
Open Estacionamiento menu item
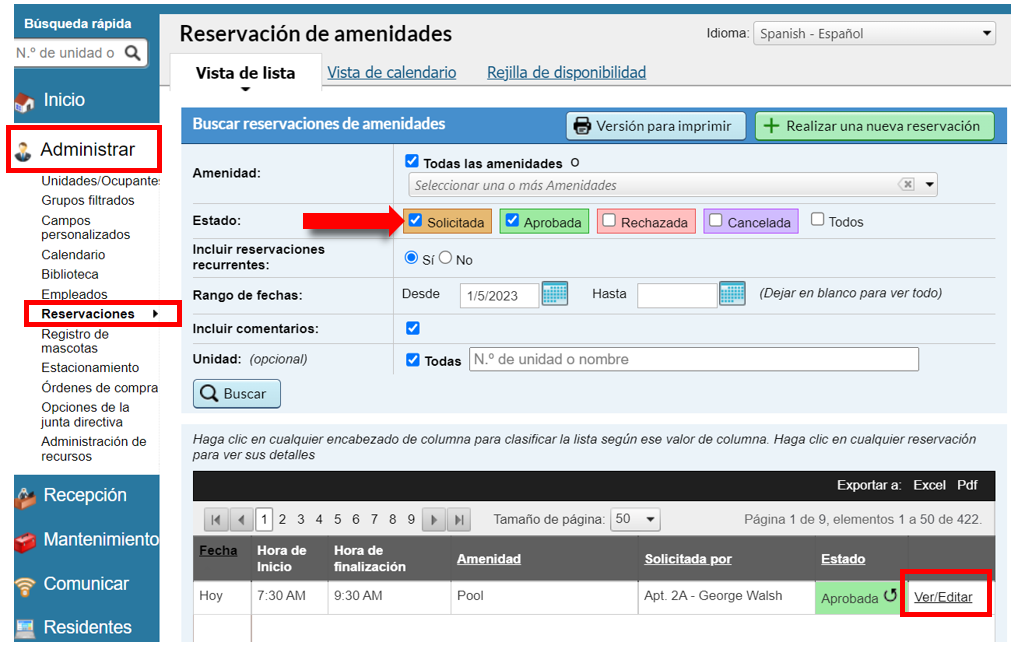pyautogui.click(x=90, y=367)
